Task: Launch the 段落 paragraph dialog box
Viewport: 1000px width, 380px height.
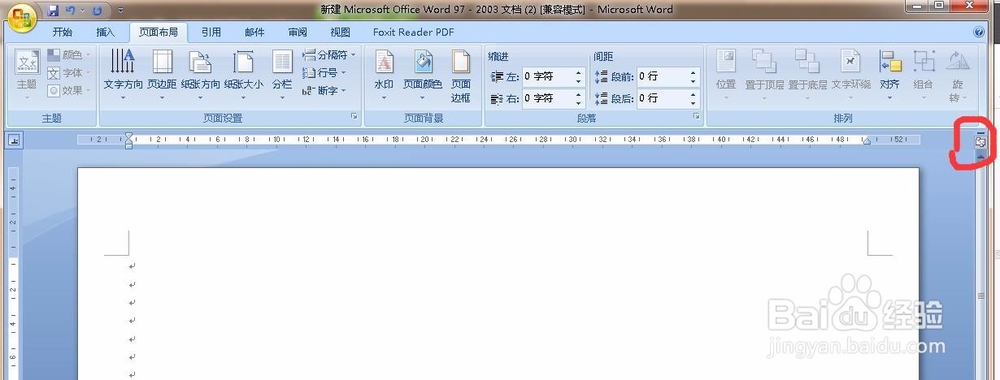Action: tap(696, 117)
